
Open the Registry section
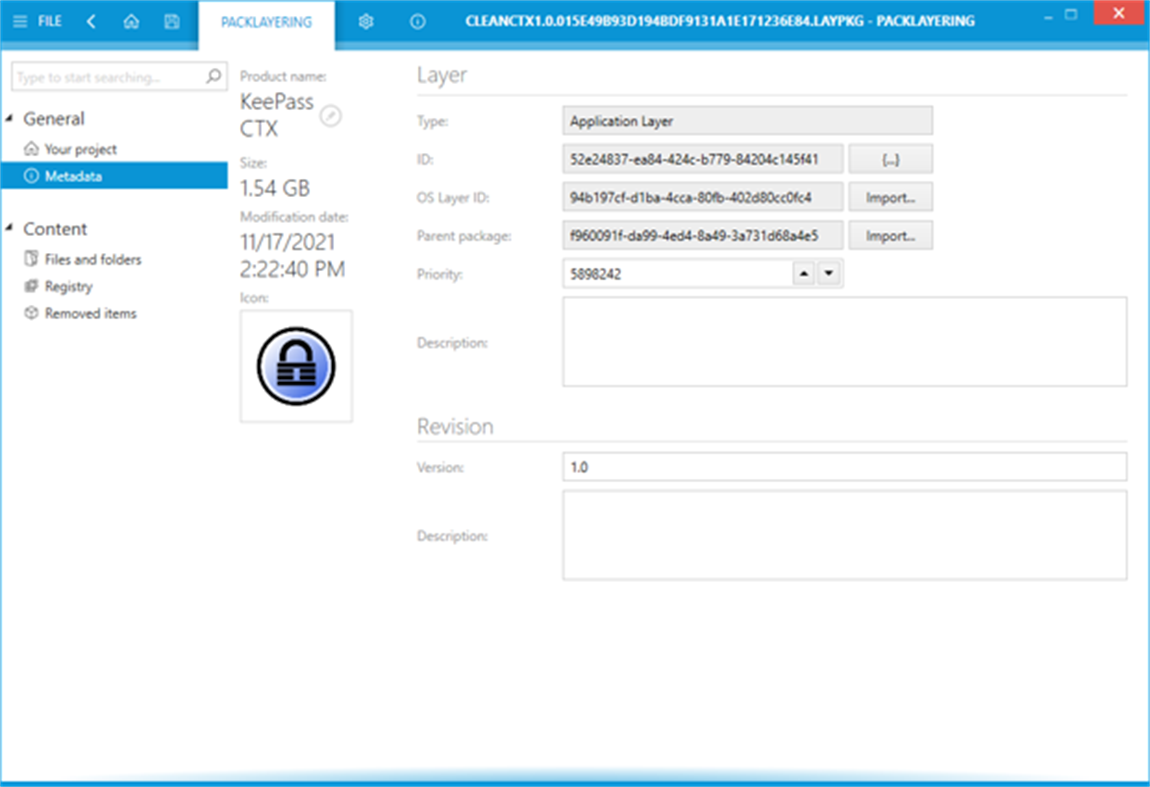click(x=68, y=286)
